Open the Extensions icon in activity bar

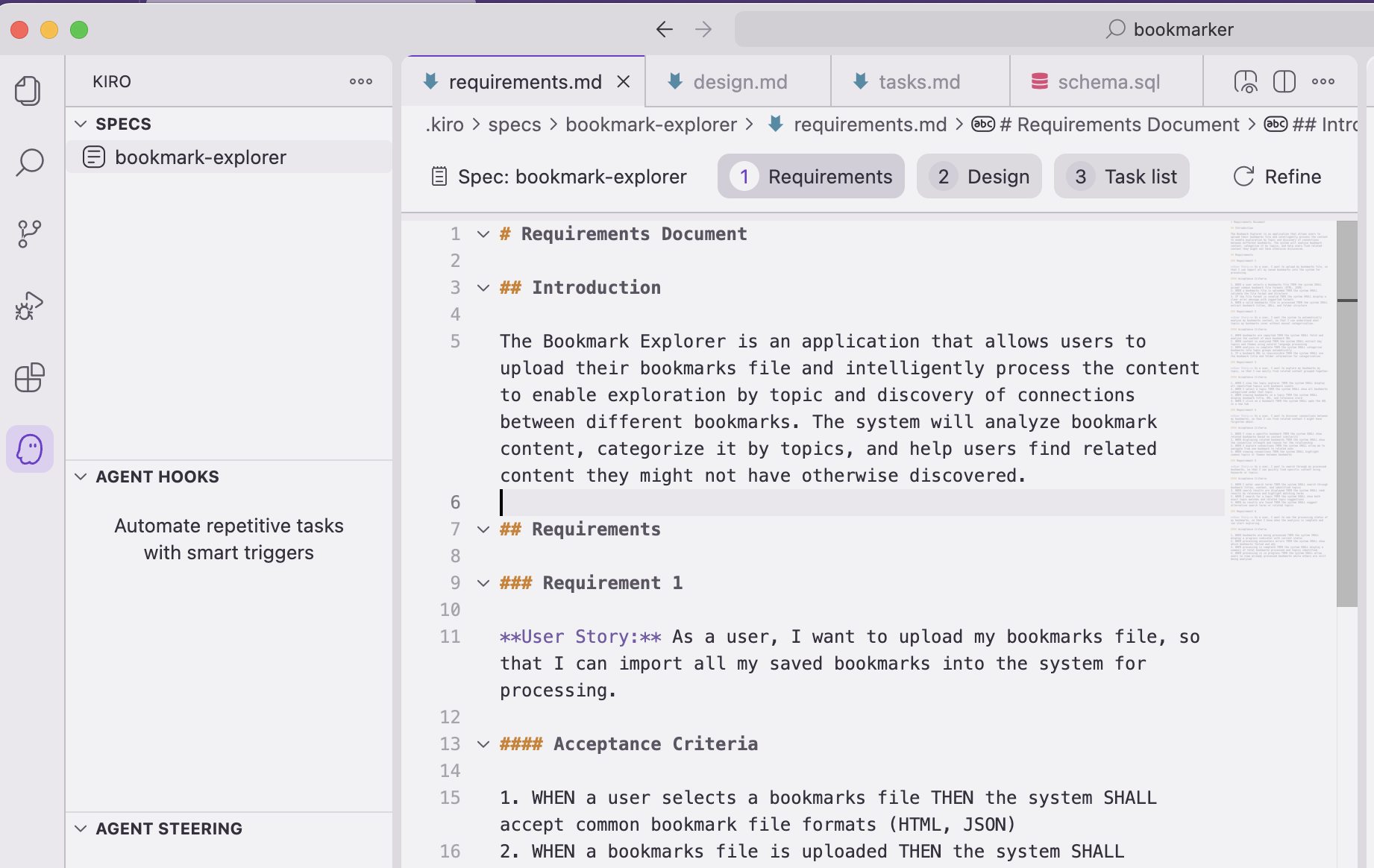29,377
